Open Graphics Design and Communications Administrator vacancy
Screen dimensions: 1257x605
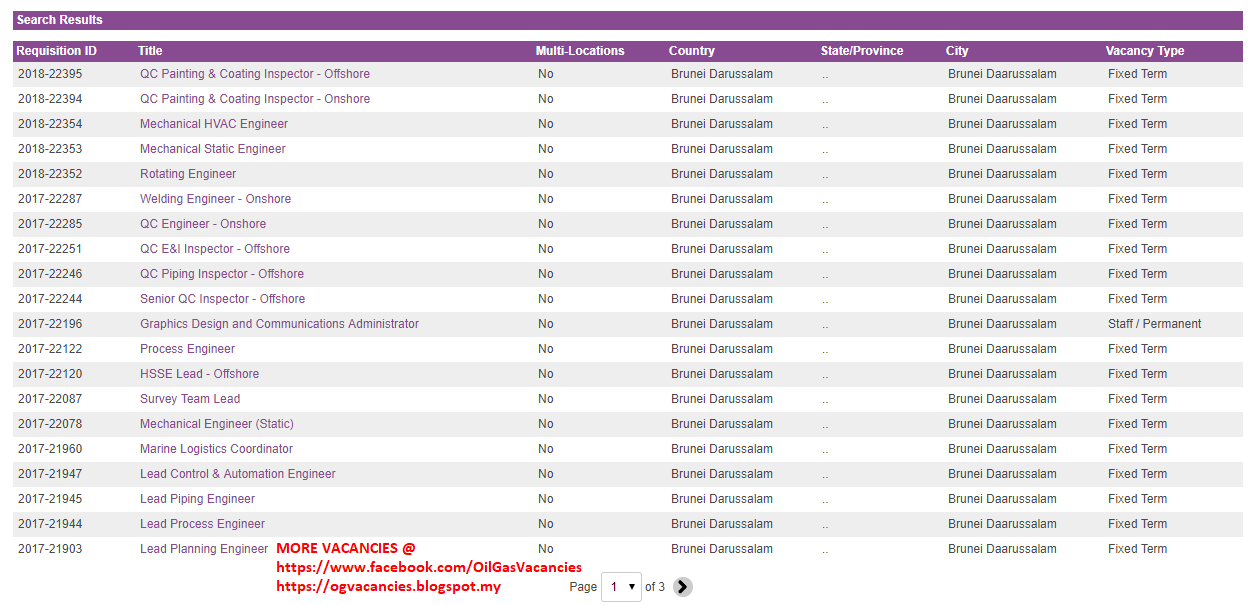280,324
